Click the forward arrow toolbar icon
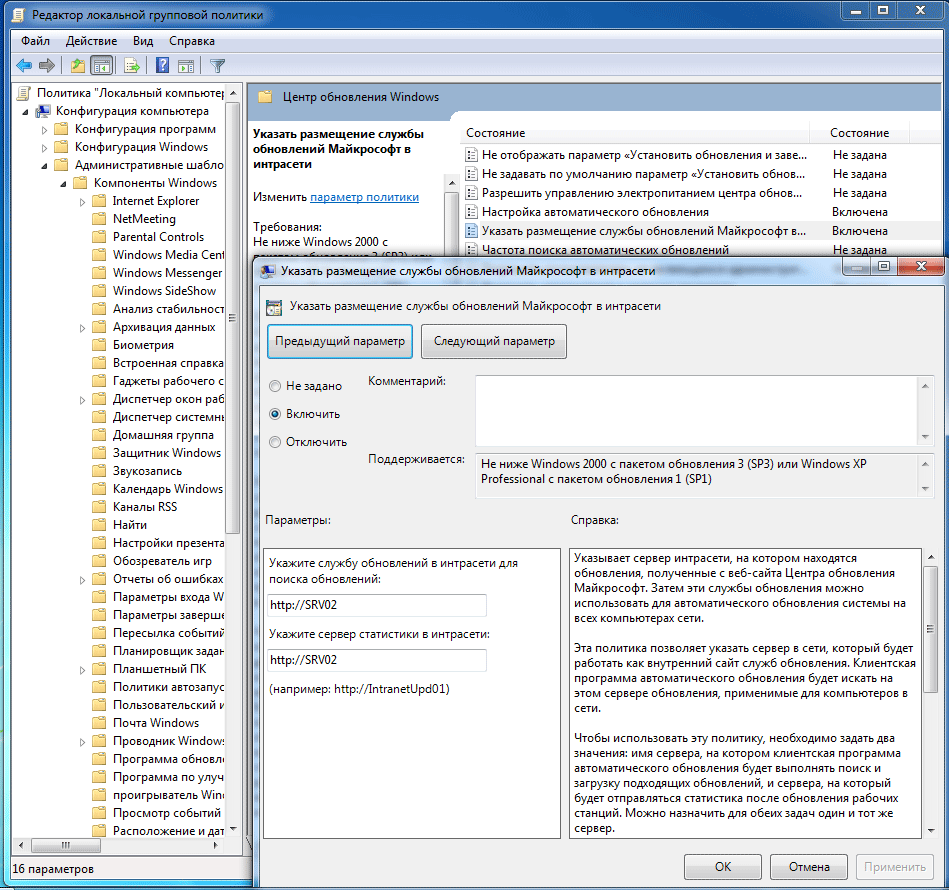Screen dimensions: 949x890 [x=47, y=66]
